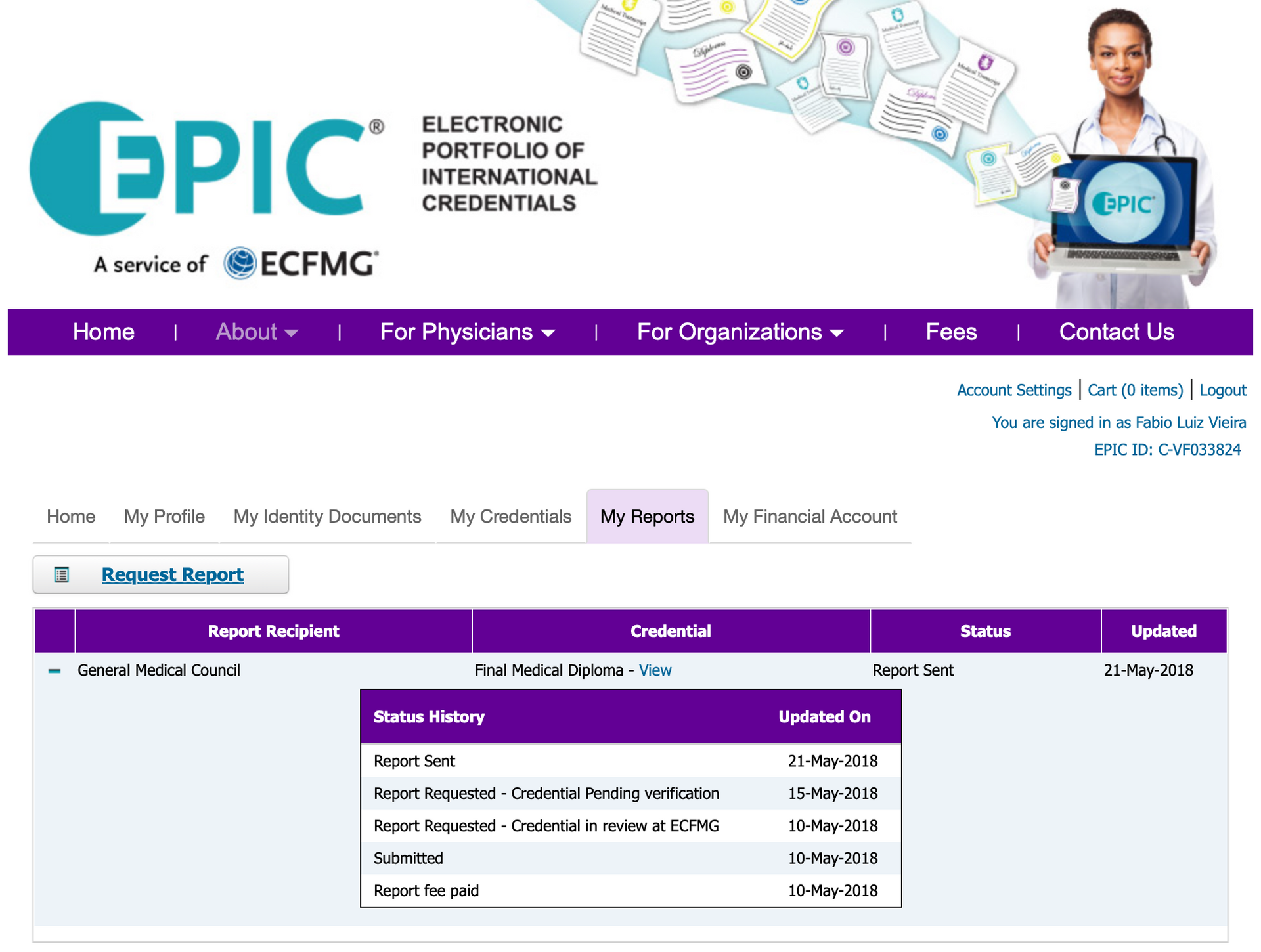Switch to My Profile tab
The width and height of the screenshot is (1261, 952).
(164, 517)
